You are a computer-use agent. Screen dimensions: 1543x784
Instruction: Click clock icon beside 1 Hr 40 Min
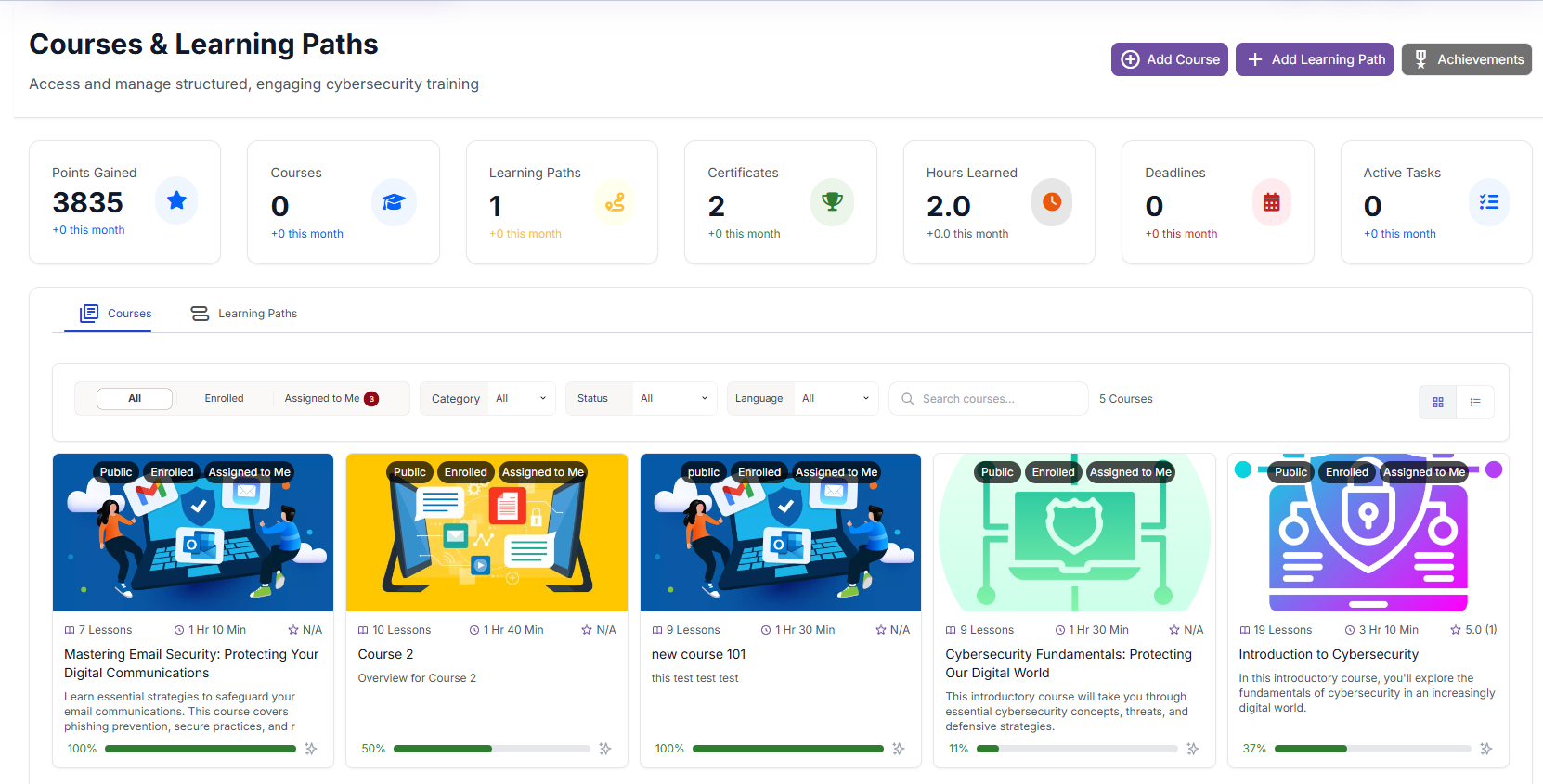(474, 630)
